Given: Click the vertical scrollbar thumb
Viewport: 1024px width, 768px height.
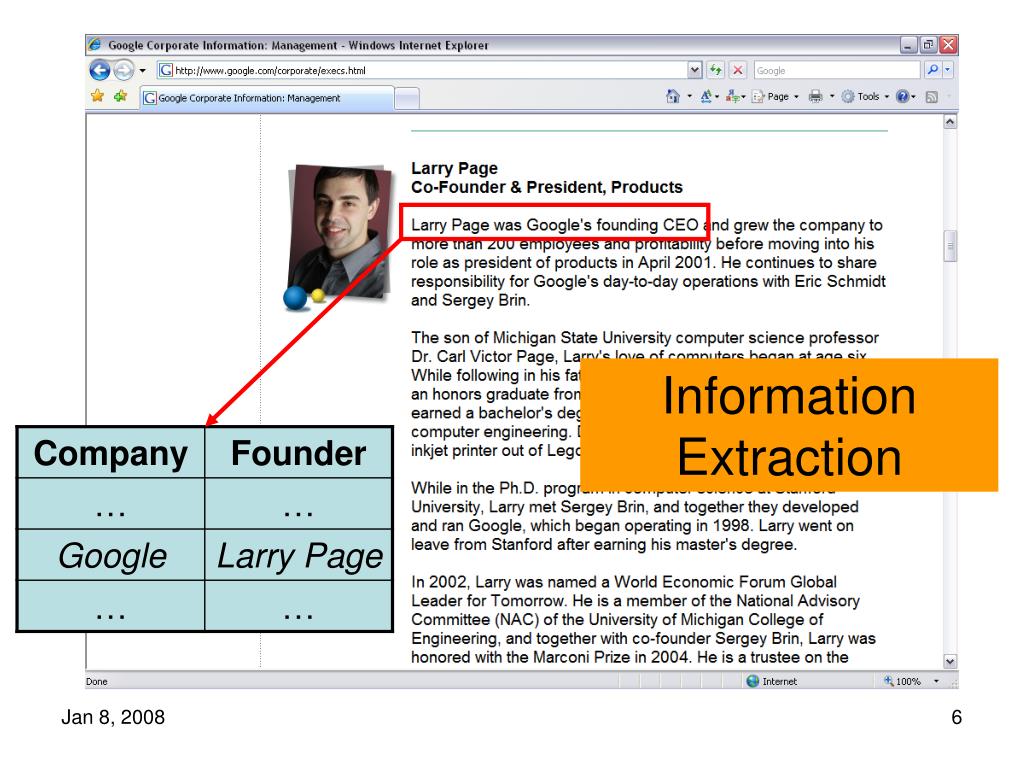Looking at the screenshot, I should [x=950, y=246].
